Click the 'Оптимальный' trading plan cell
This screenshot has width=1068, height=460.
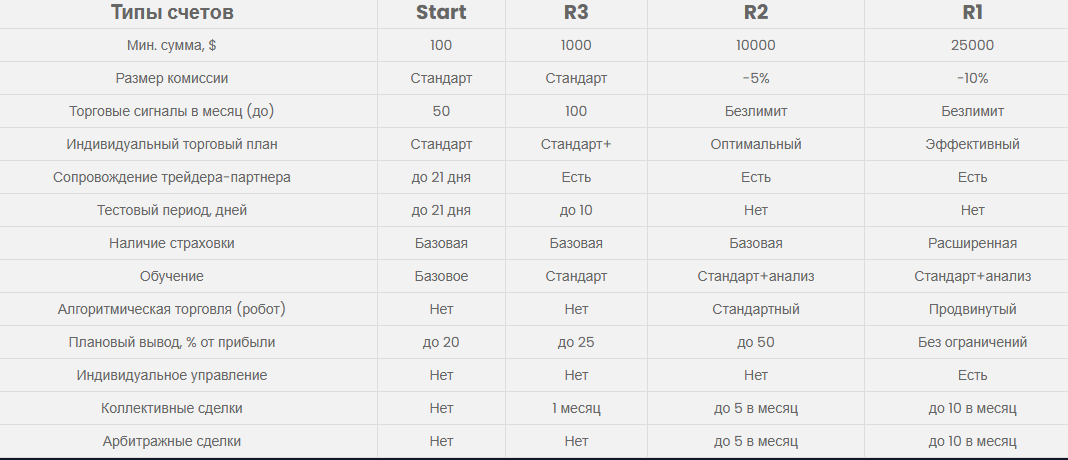point(755,144)
